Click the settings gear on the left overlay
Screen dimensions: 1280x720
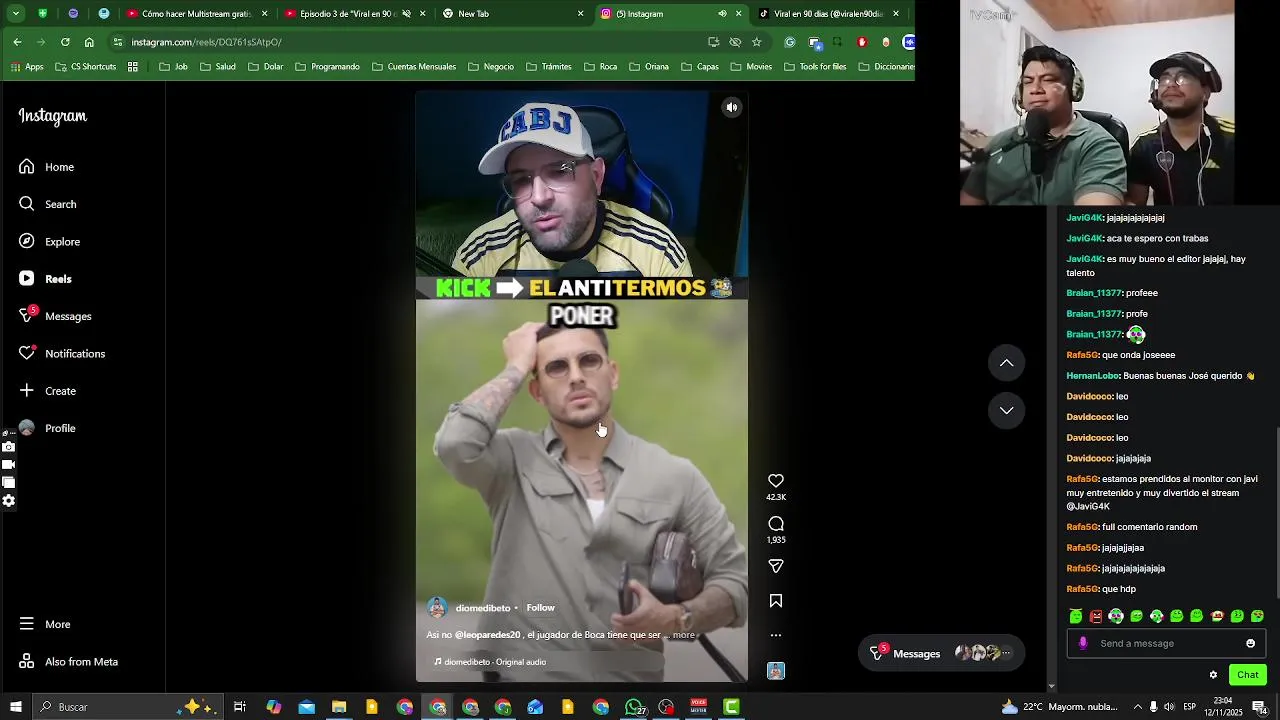click(9, 501)
